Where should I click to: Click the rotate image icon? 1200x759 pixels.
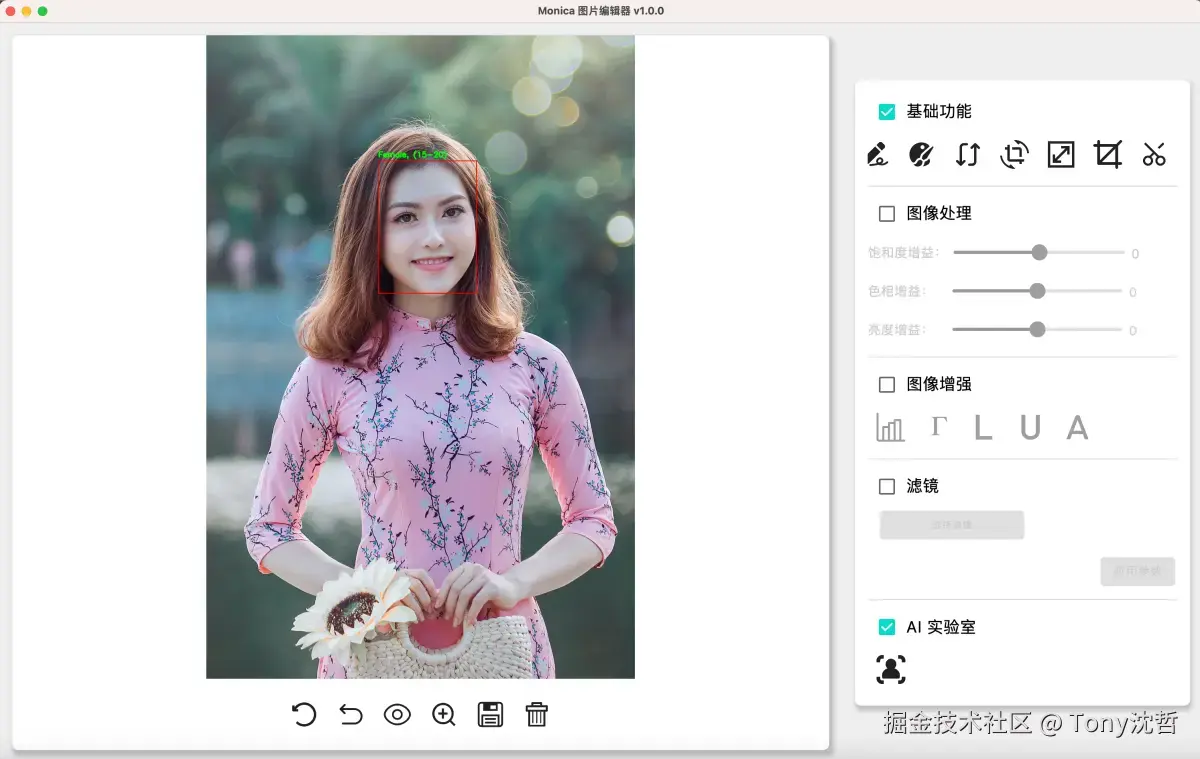pyautogui.click(x=1014, y=154)
